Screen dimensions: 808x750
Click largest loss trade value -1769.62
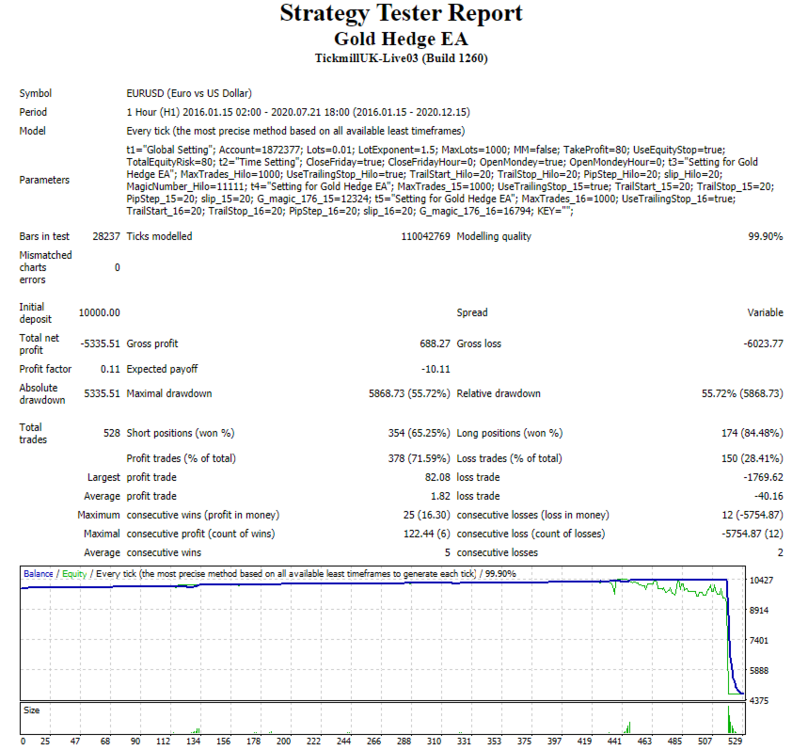[x=763, y=477]
